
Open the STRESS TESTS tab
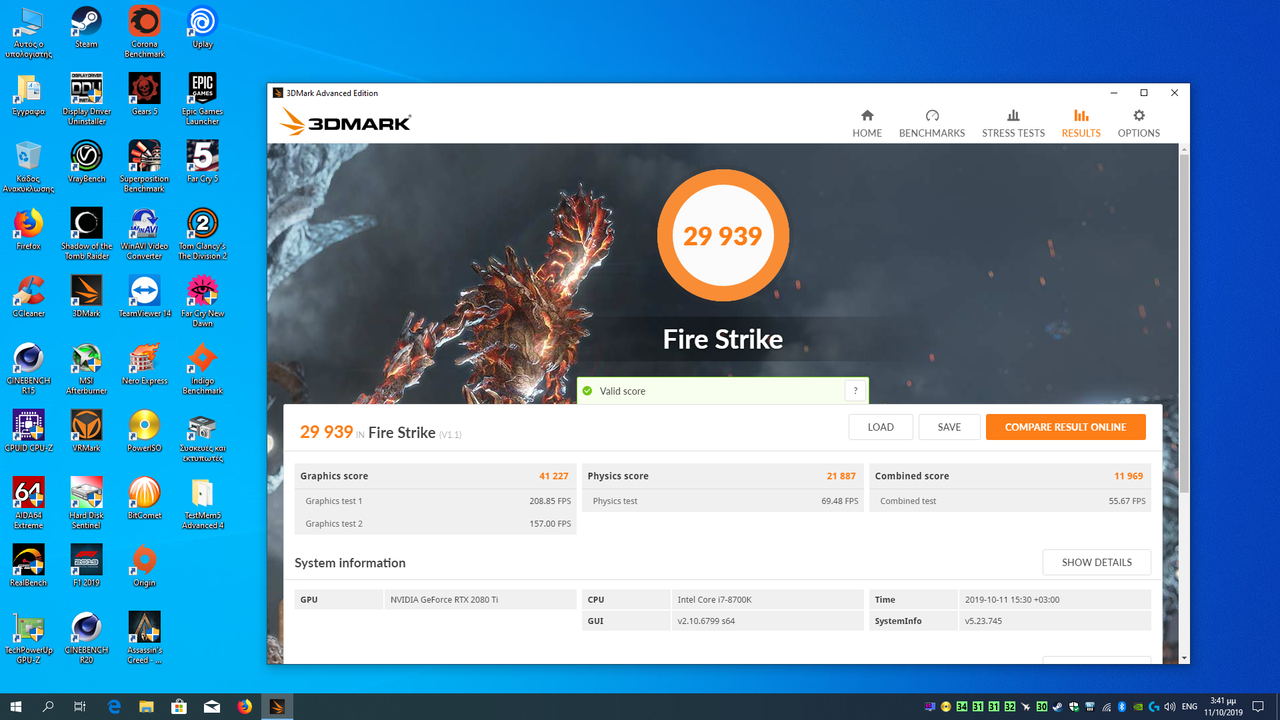(x=1013, y=123)
